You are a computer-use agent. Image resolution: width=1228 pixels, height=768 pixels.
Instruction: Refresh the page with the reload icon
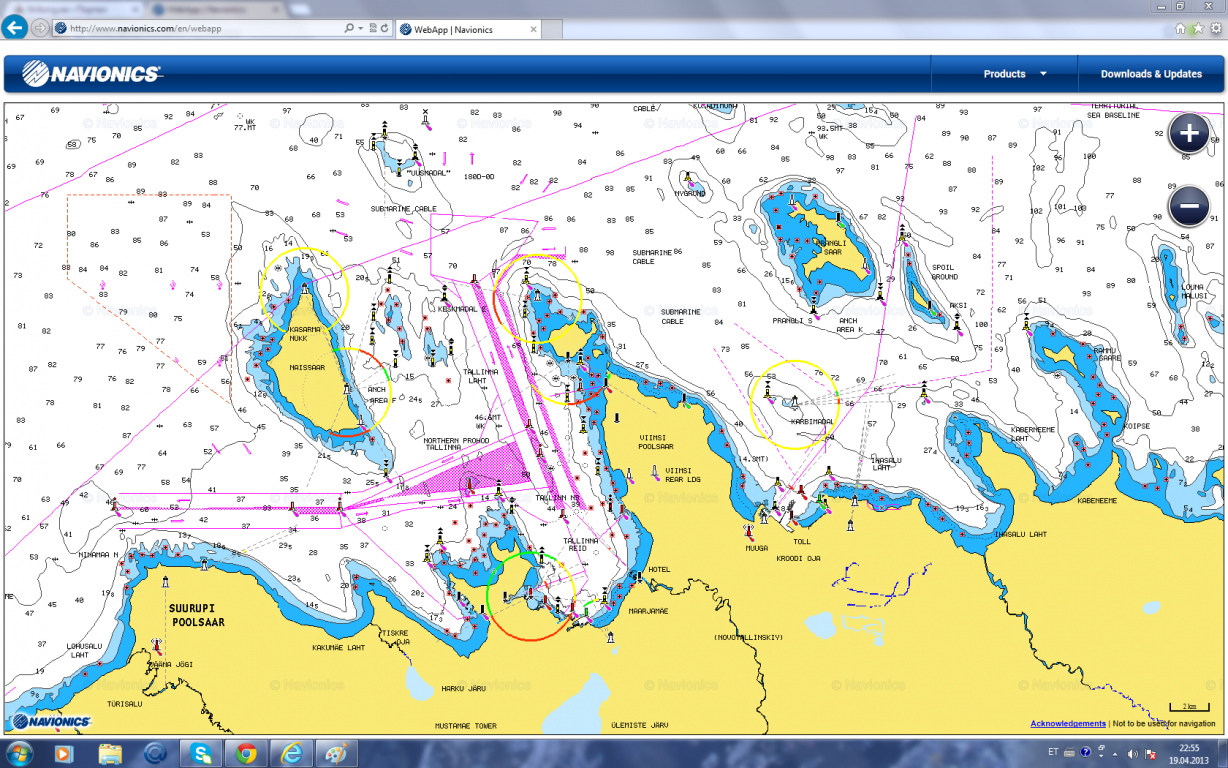[385, 29]
